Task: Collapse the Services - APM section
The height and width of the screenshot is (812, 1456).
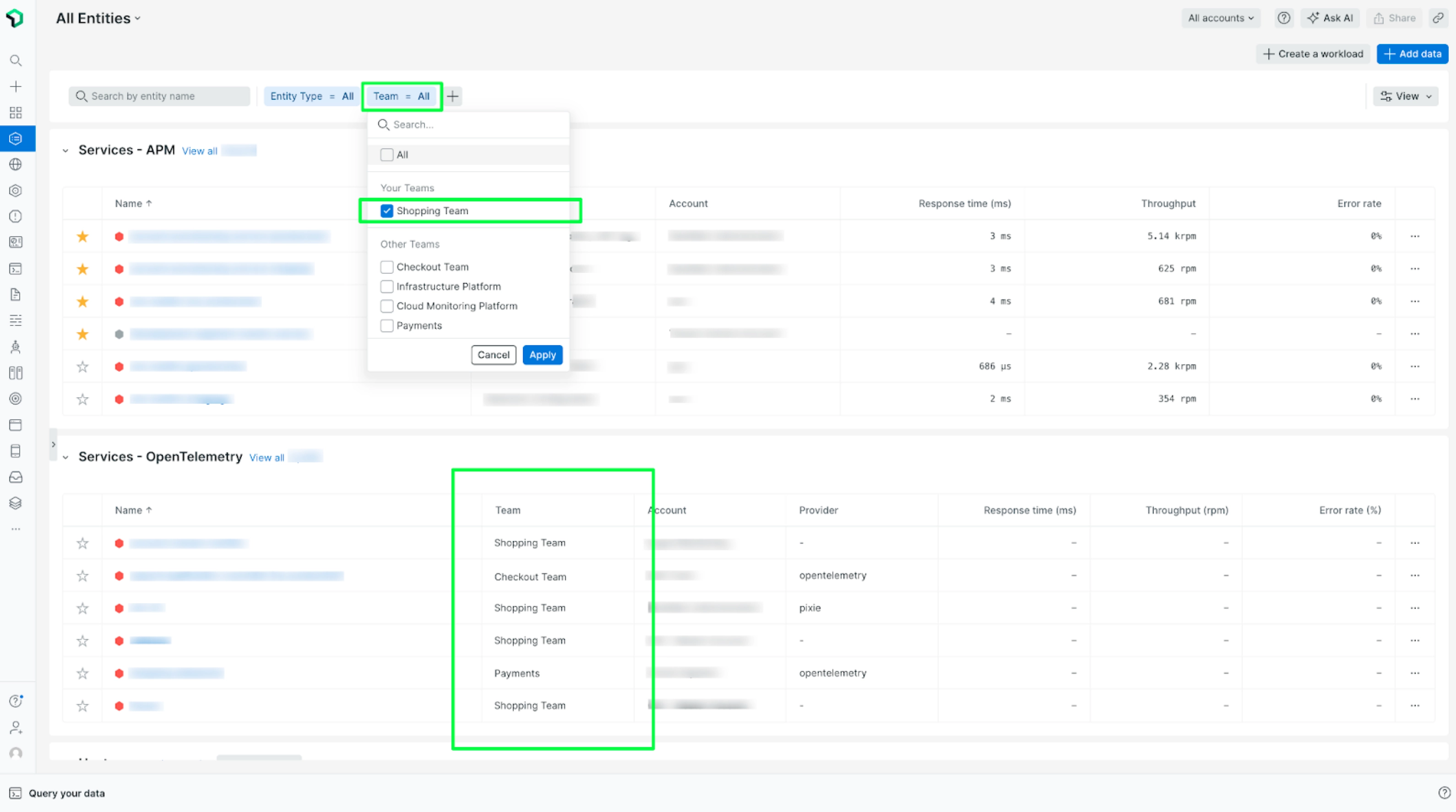Action: click(x=65, y=150)
